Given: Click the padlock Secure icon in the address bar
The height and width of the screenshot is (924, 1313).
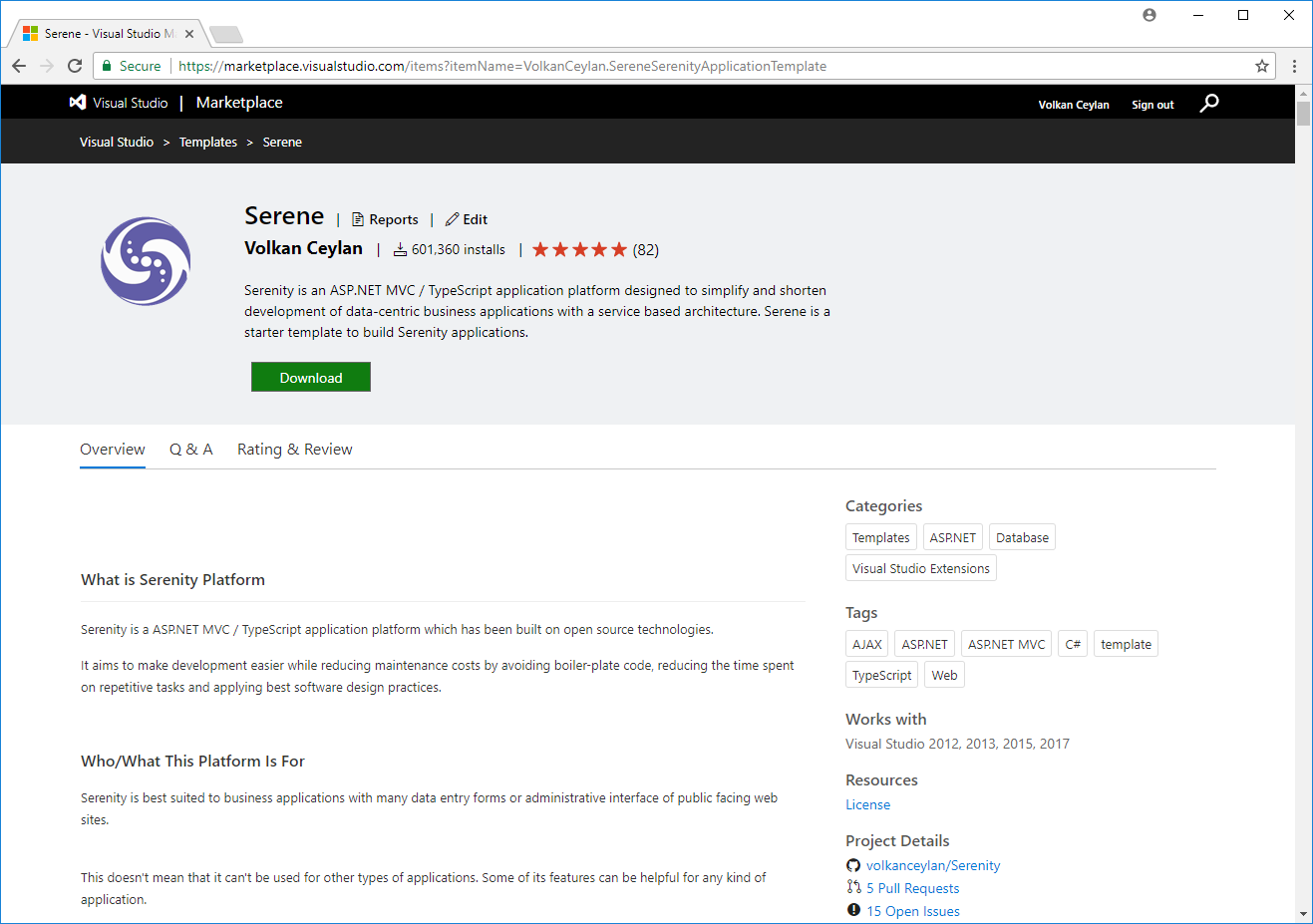Looking at the screenshot, I should click(106, 66).
